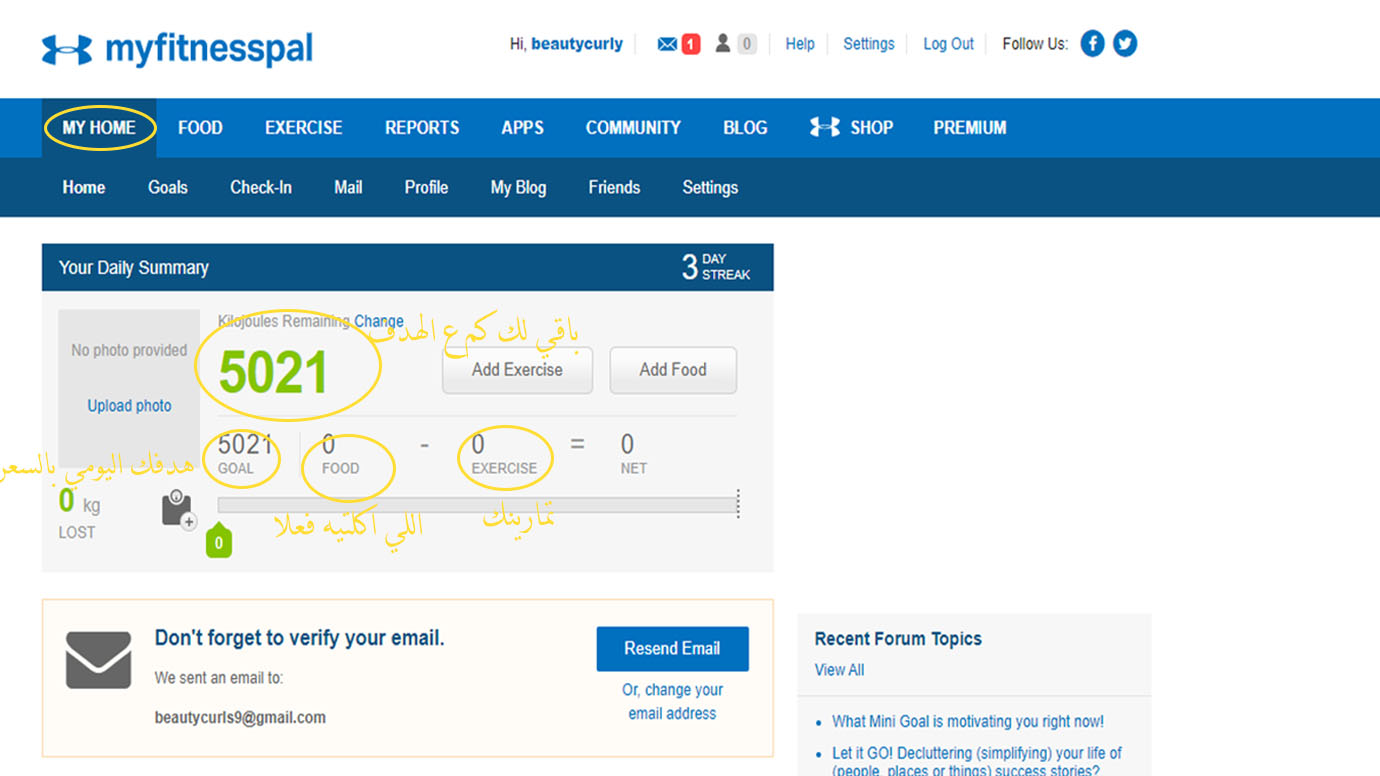Click the kilojoules progress bar
Screen dimensions: 1380x776
pyautogui.click(x=477, y=505)
